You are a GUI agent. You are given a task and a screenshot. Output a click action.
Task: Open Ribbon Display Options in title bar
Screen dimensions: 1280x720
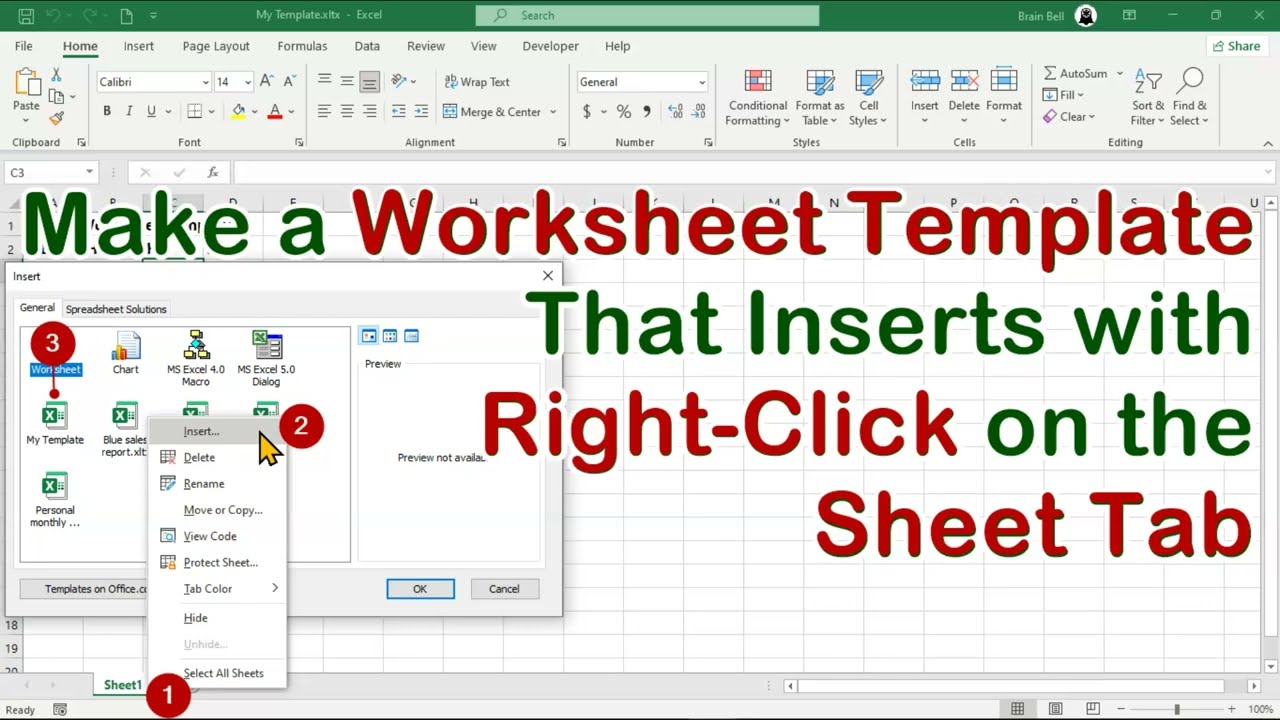(1129, 15)
